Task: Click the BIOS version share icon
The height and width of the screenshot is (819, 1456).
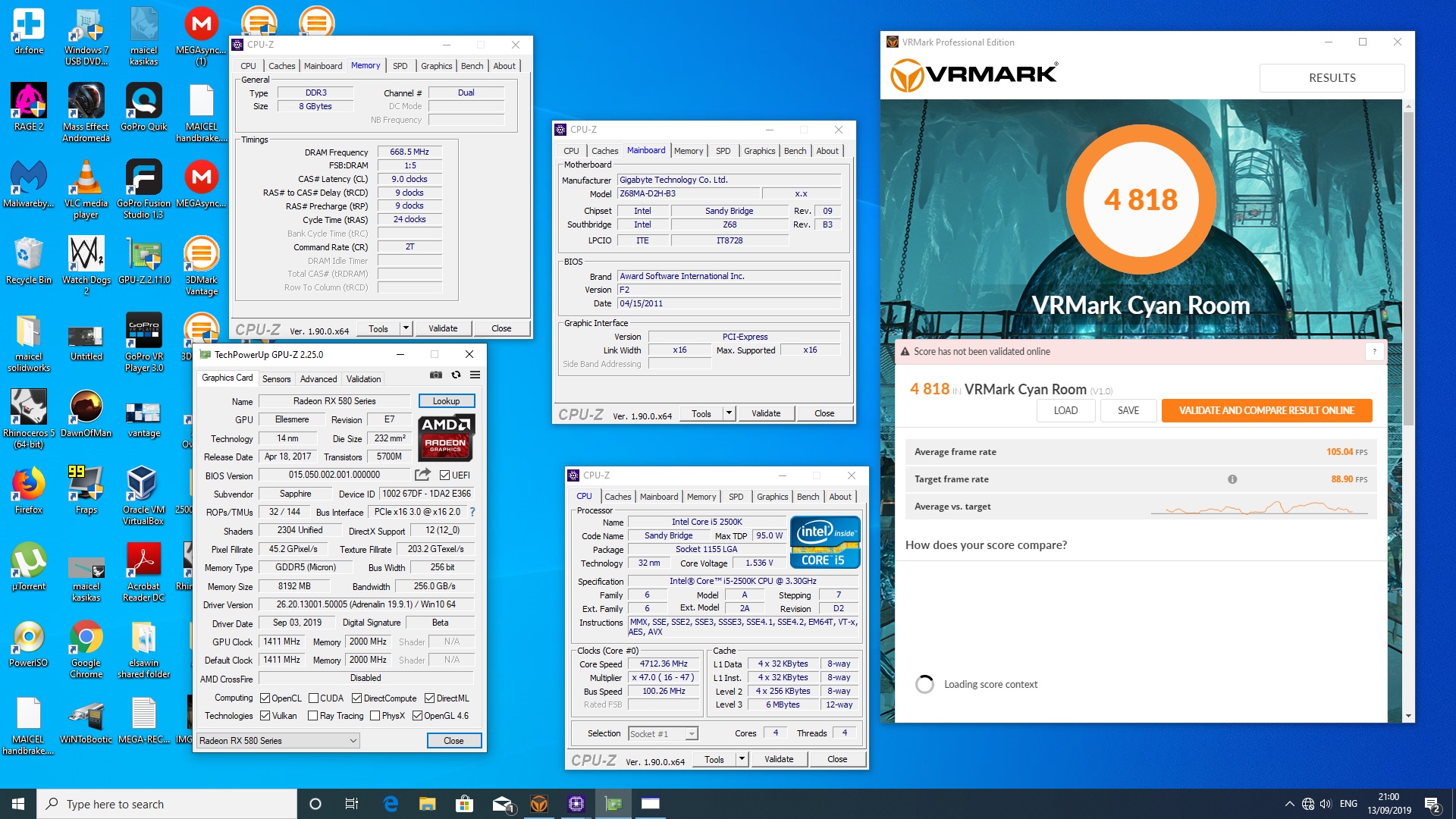Action: 423,475
